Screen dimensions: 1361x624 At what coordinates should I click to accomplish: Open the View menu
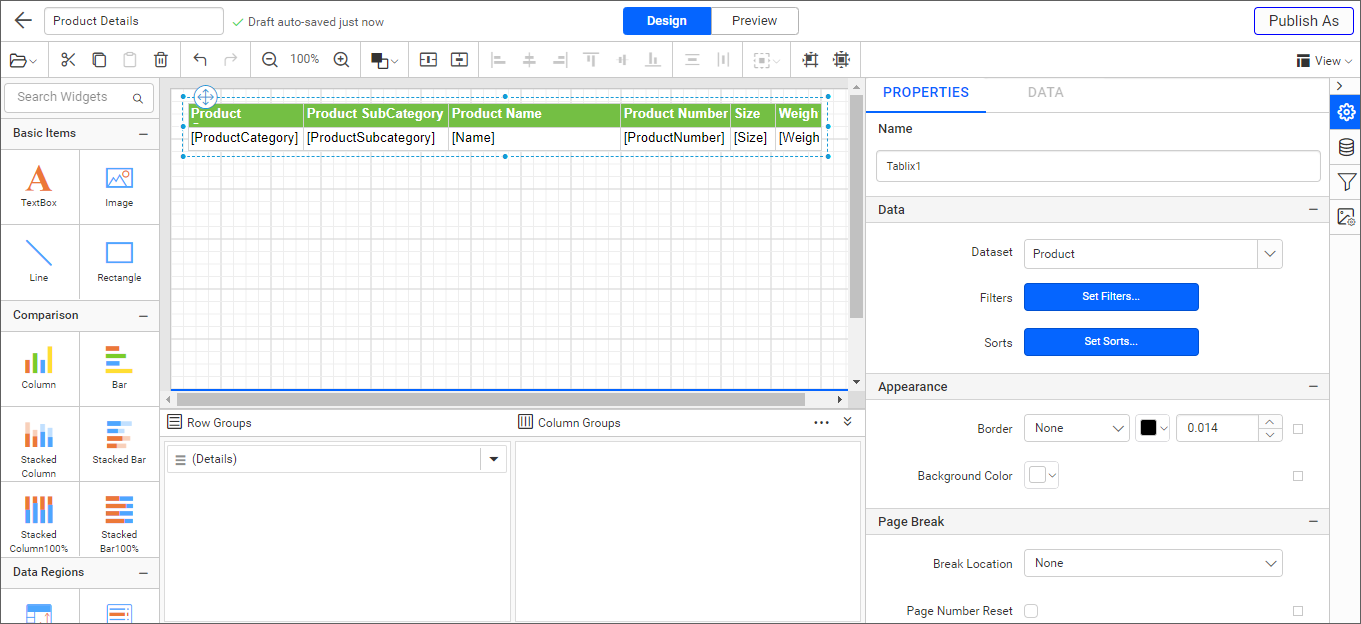click(1324, 61)
